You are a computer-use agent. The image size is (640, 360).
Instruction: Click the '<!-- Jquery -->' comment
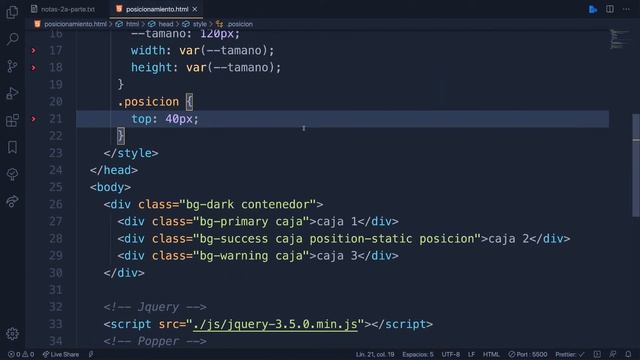pyautogui.click(x=155, y=307)
